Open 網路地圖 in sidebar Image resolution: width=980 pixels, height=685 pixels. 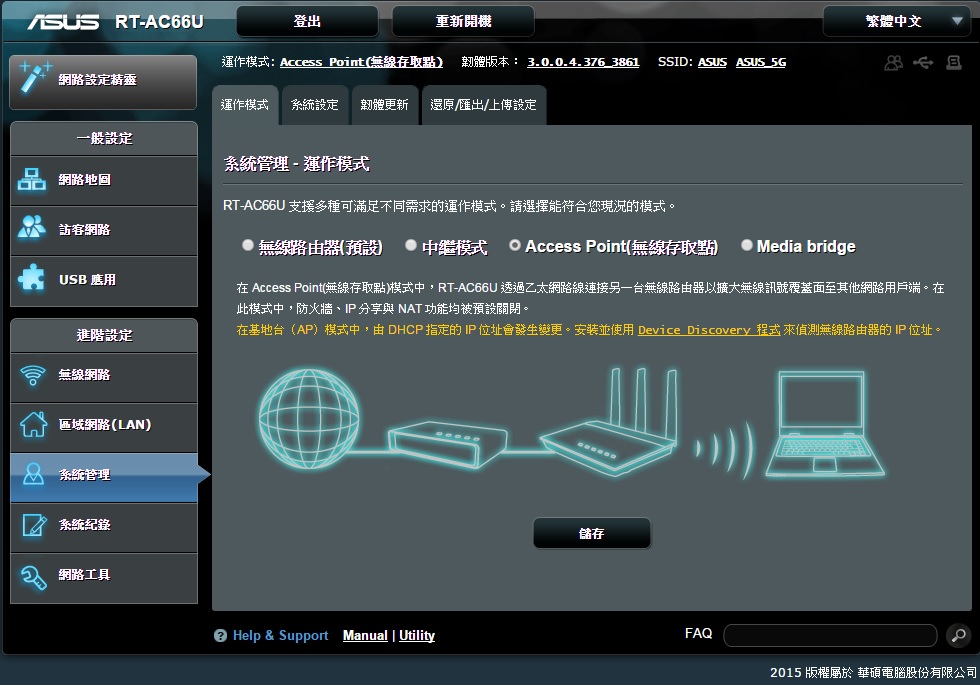point(104,181)
